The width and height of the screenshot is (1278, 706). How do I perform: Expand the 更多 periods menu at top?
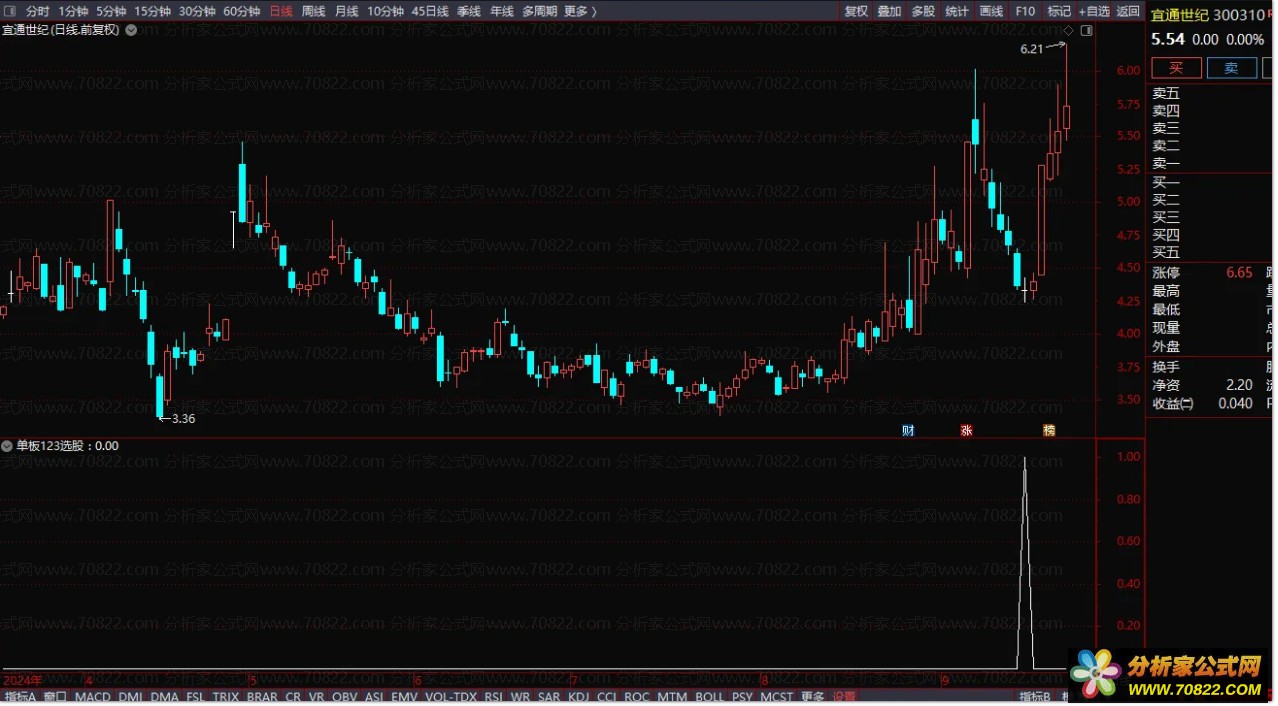580,11
